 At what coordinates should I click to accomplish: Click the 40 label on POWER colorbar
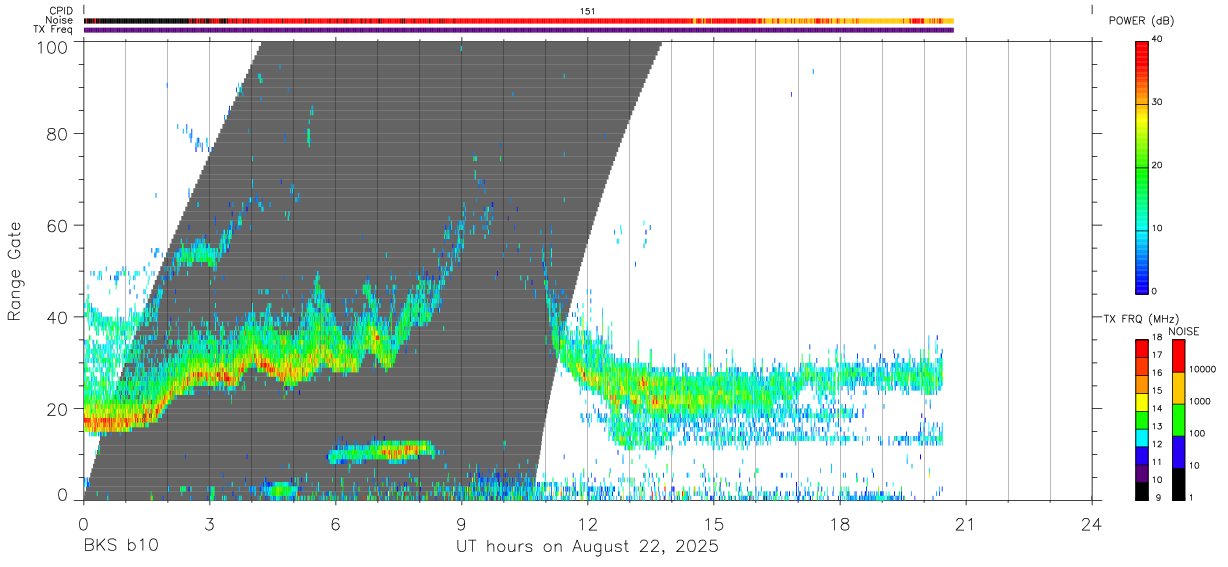[x=1159, y=40]
